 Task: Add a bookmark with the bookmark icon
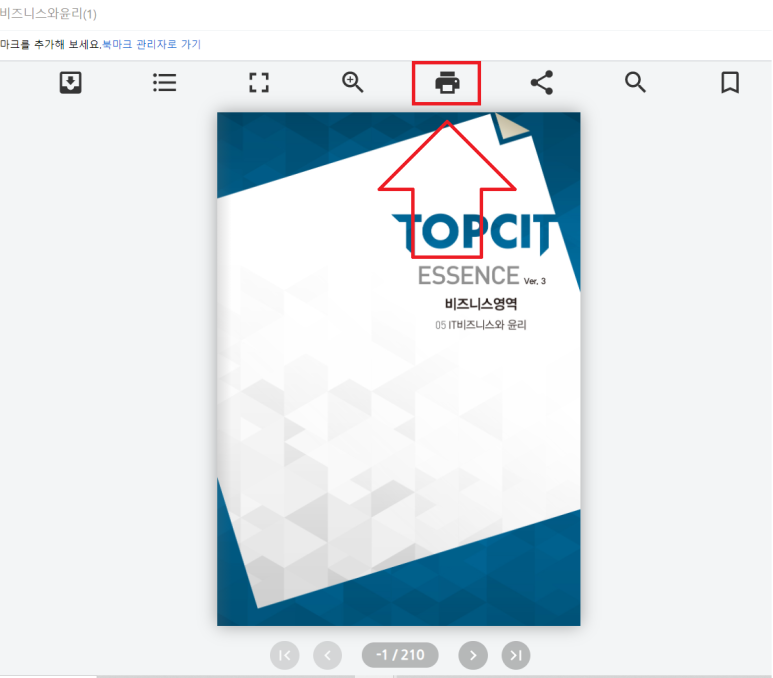[730, 82]
